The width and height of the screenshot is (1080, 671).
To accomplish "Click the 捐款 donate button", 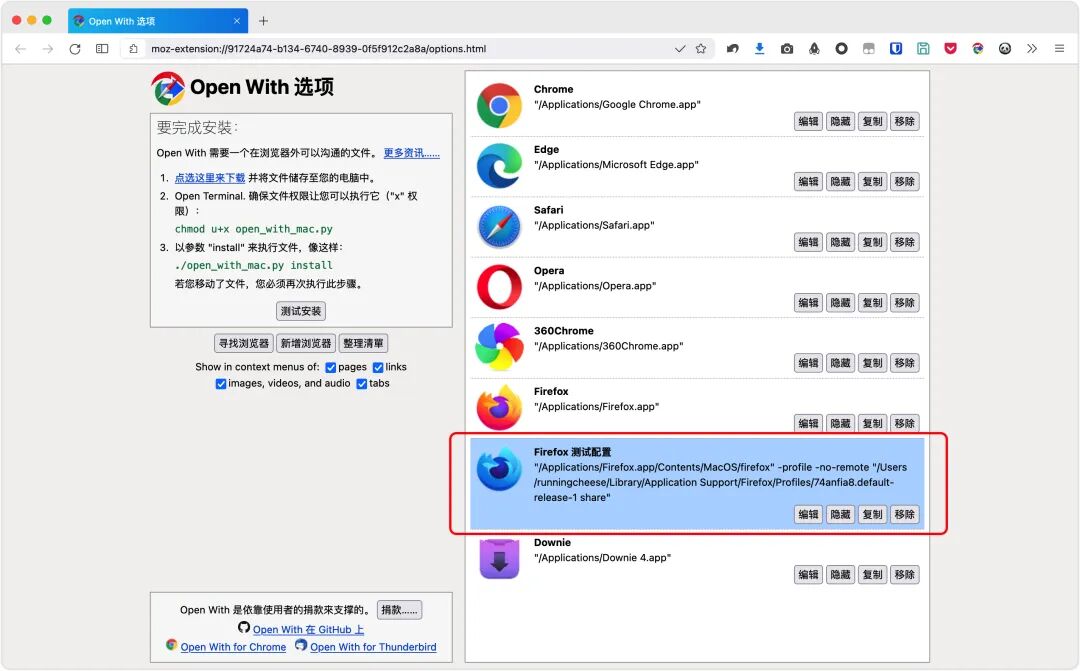I will click(399, 610).
